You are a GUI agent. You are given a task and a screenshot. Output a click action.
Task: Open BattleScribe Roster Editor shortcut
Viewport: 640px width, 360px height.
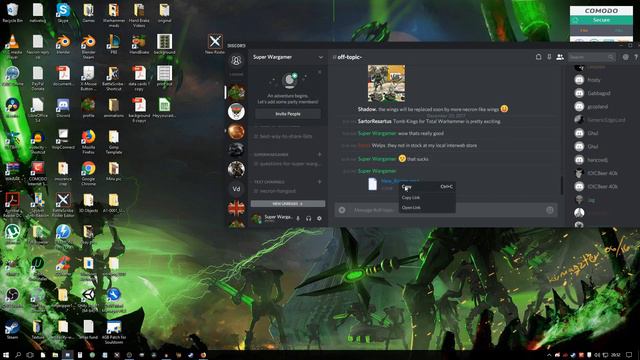(x=63, y=205)
